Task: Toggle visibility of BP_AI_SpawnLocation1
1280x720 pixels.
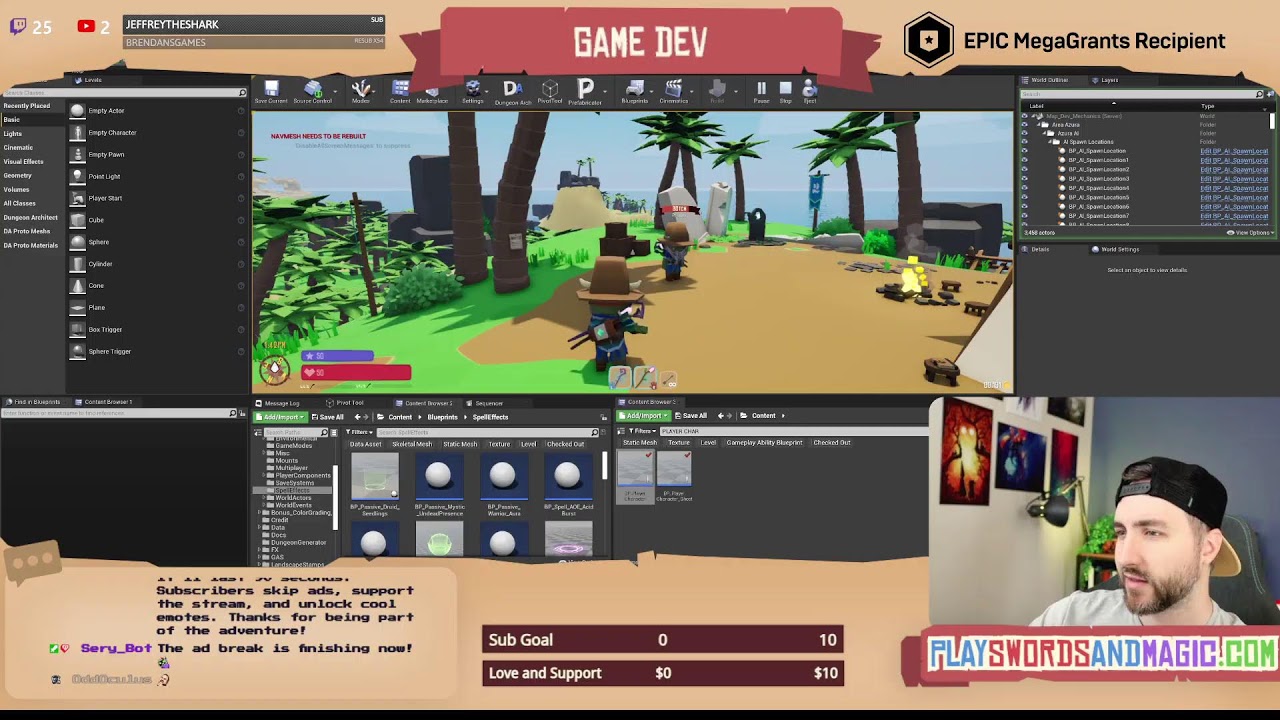Action: 1024,160
